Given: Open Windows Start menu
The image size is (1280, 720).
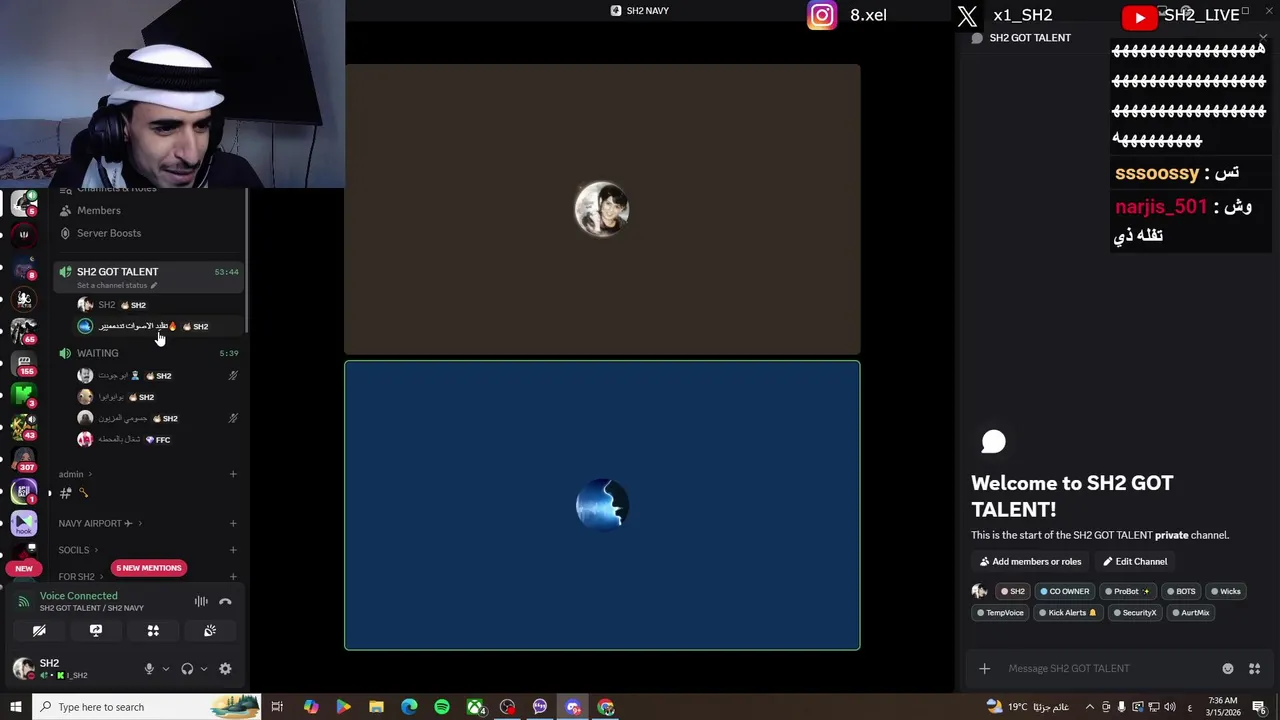Looking at the screenshot, I should [15, 707].
